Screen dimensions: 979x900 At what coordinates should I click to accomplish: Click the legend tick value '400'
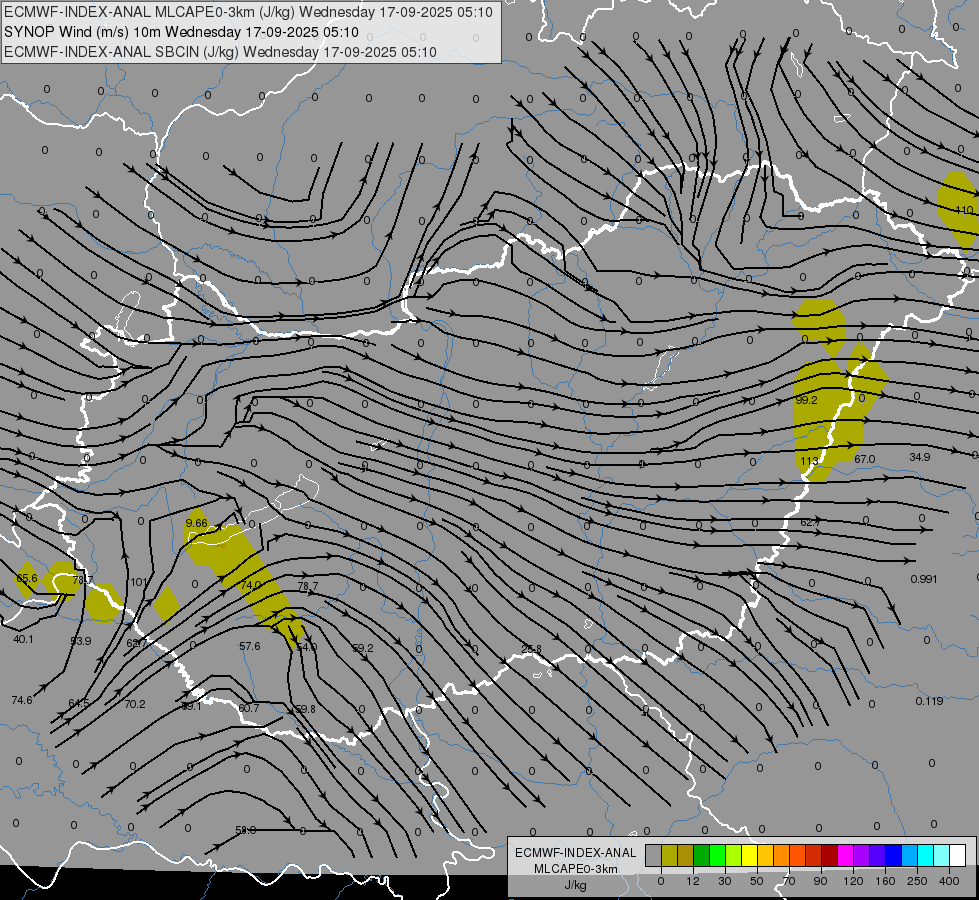pos(949,881)
